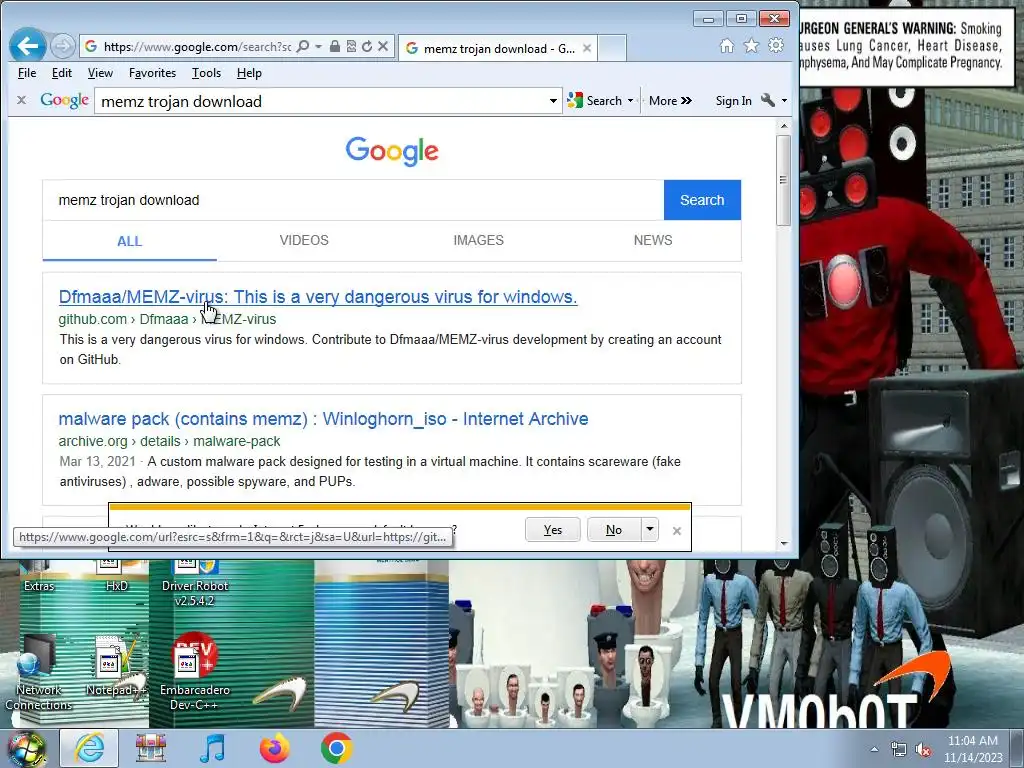Open the Home page icon
The width and height of the screenshot is (1024, 768).
click(727, 46)
